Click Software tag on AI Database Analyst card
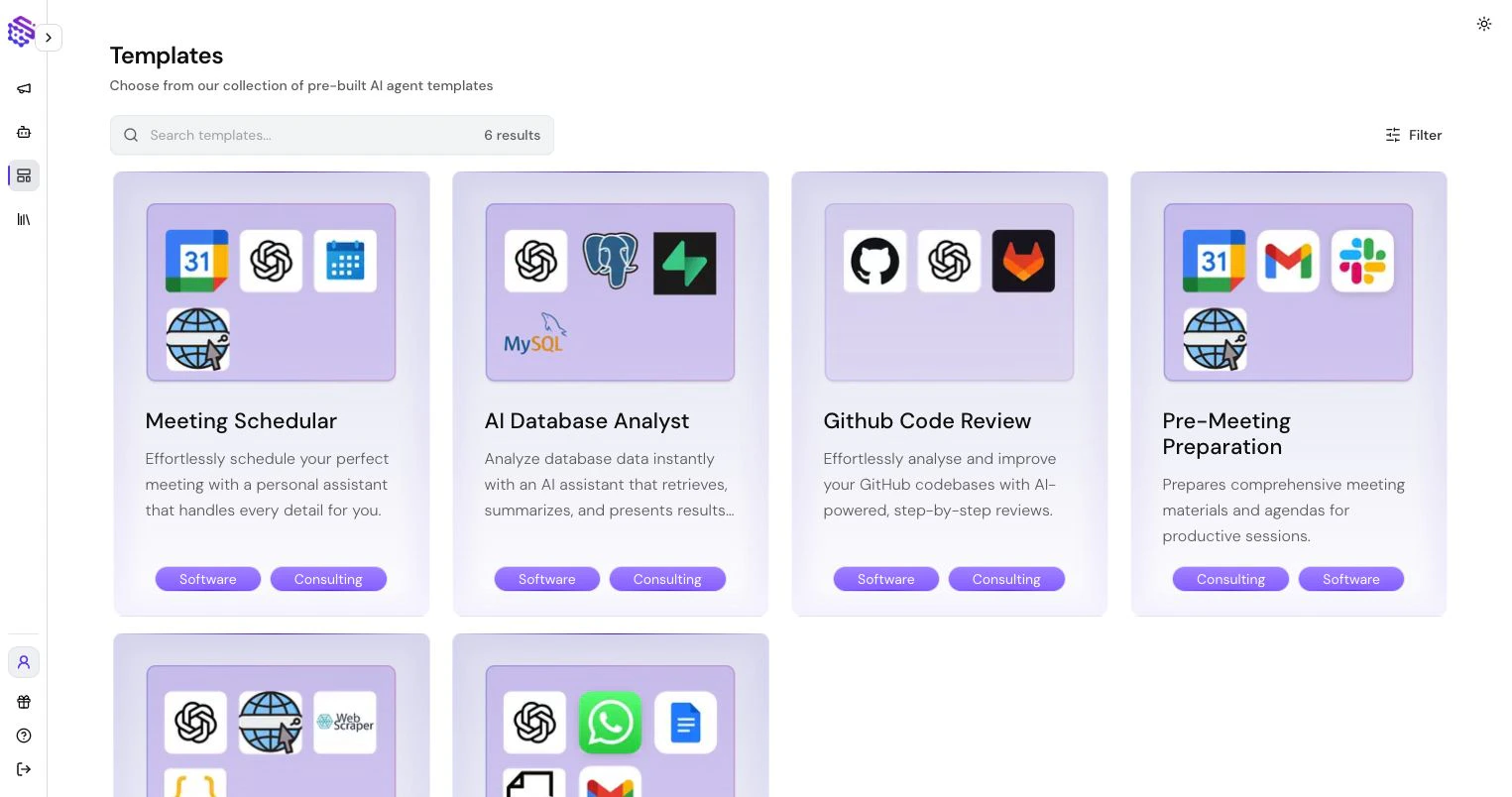 click(547, 579)
